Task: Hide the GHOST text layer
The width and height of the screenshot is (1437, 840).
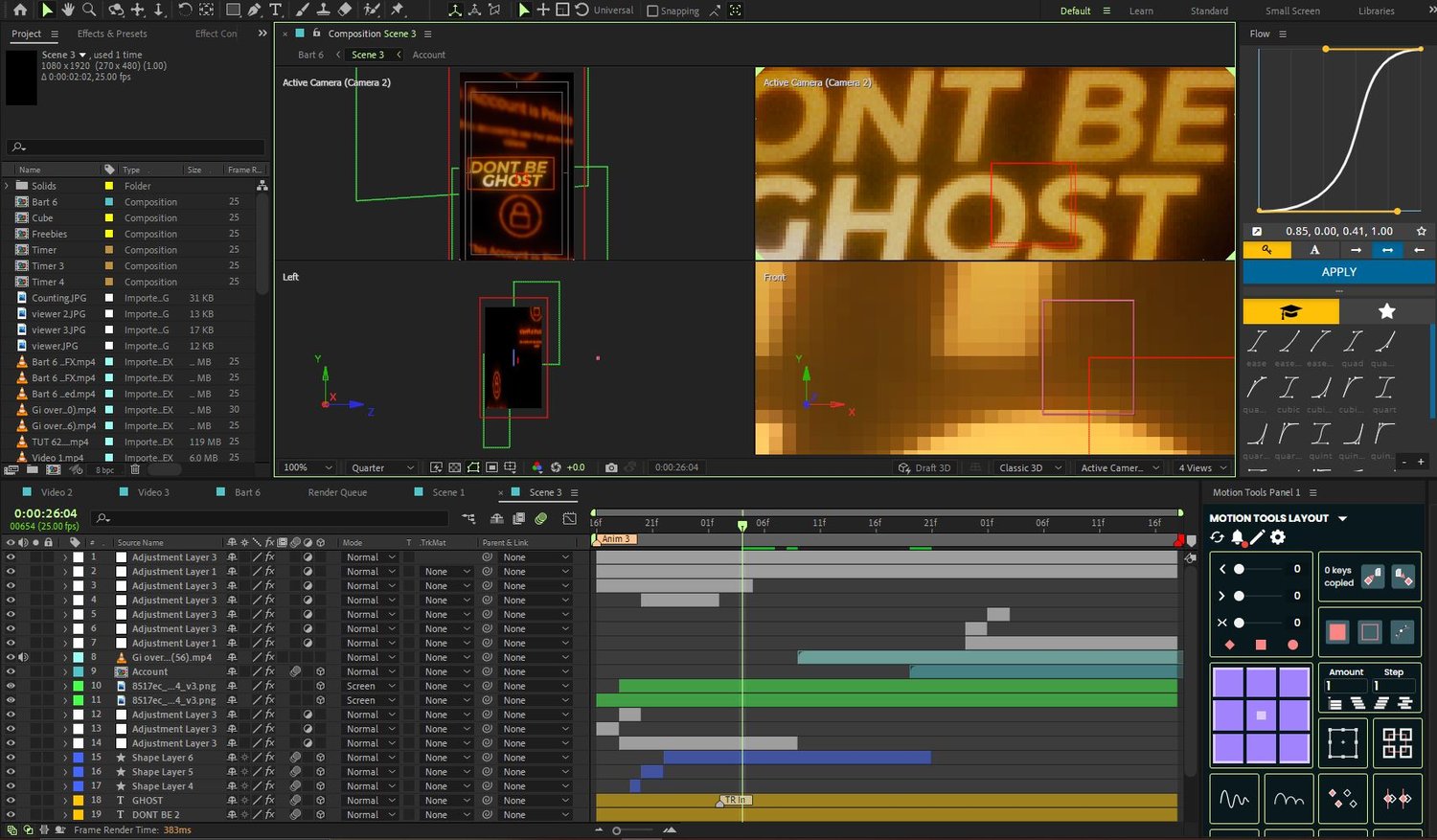Action: coord(11,800)
